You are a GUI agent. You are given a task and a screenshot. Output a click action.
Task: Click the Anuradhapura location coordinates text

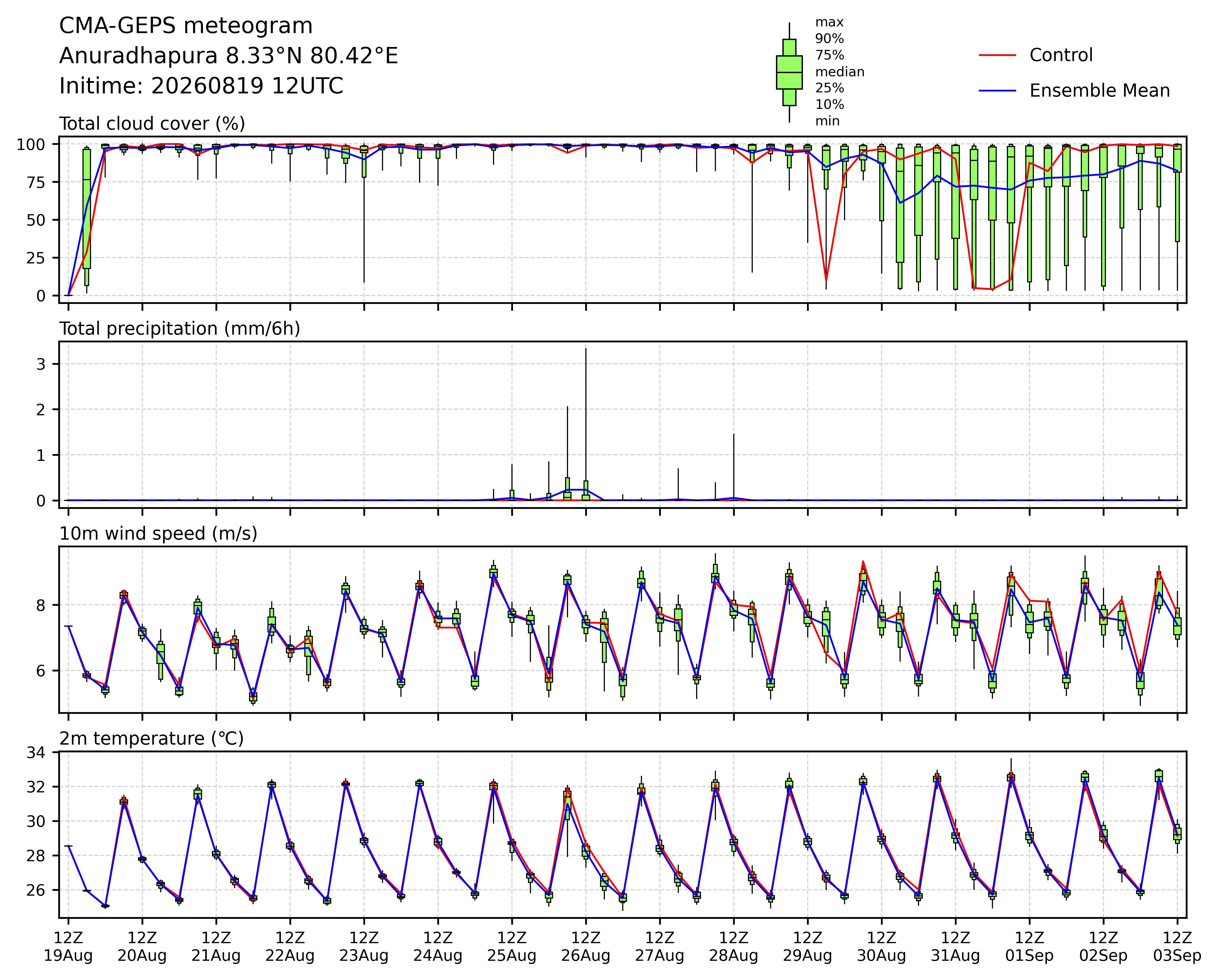point(229,56)
